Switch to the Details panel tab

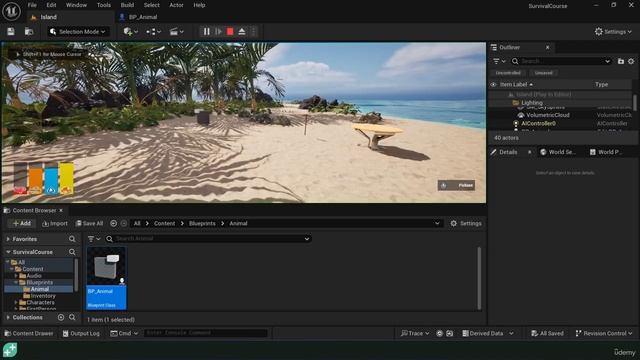pos(508,152)
